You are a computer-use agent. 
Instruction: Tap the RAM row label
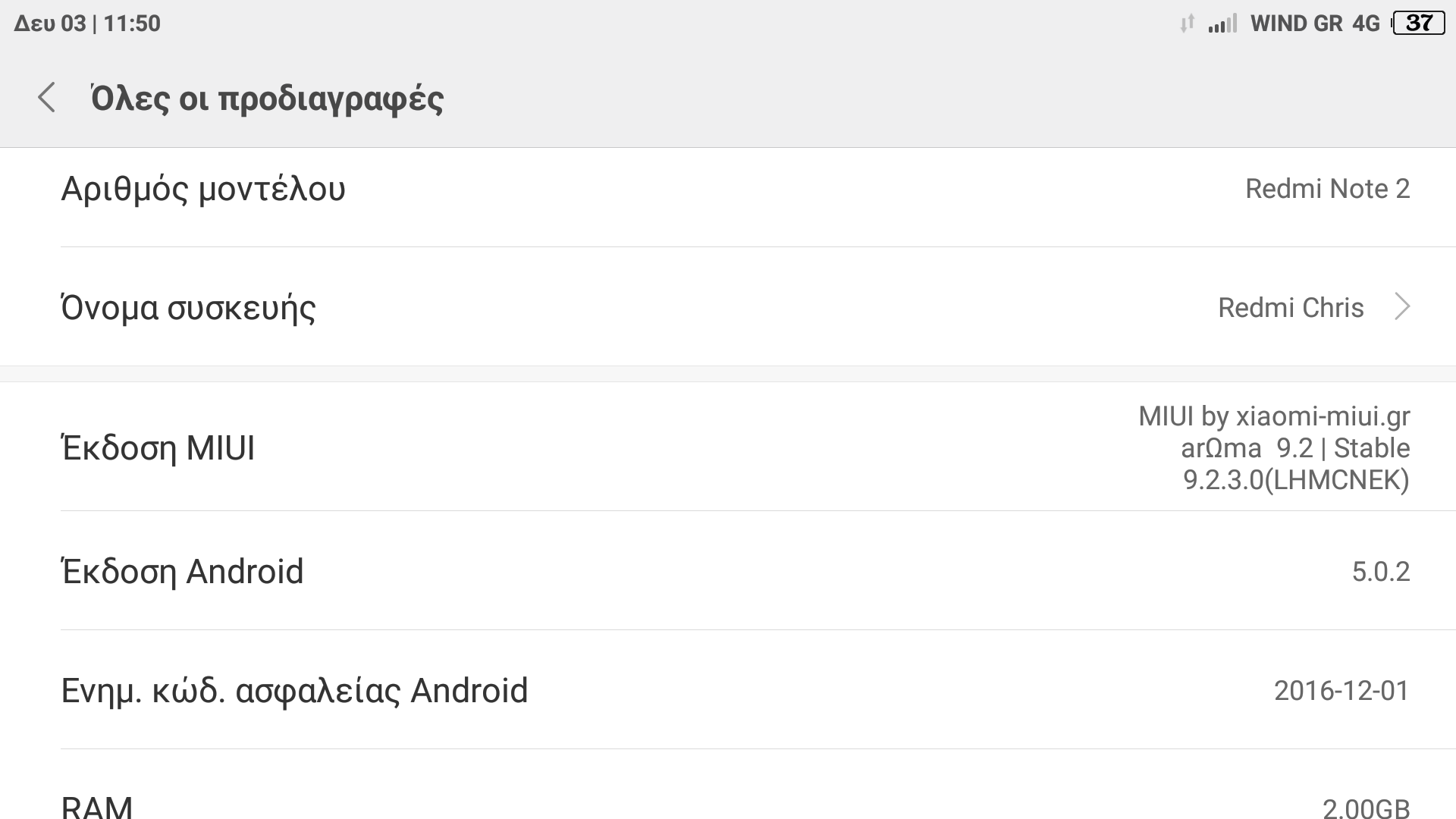pos(97,805)
